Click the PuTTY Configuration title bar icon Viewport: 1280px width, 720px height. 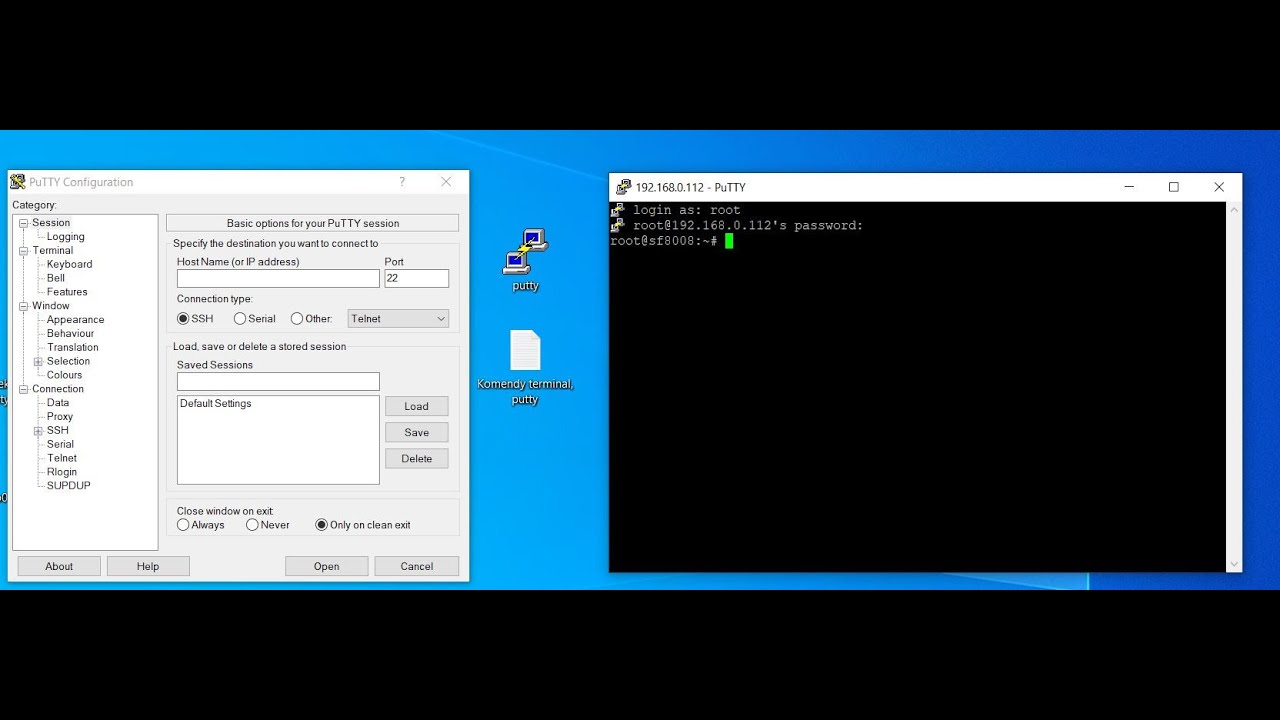pyautogui.click(x=18, y=182)
